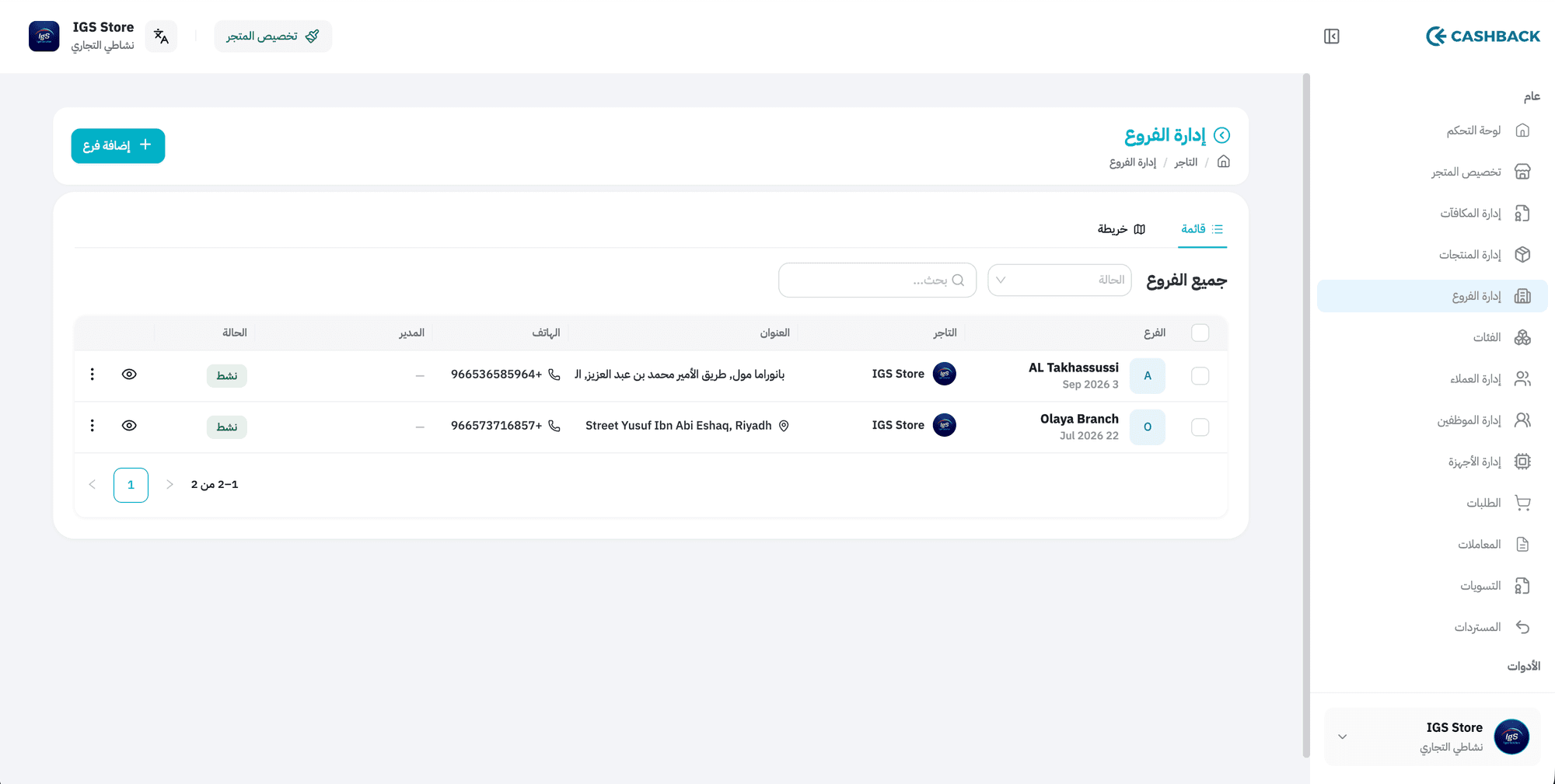This screenshot has width=1555, height=784.
Task: Click the المستردات refund arrow icon
Action: coord(1522,627)
